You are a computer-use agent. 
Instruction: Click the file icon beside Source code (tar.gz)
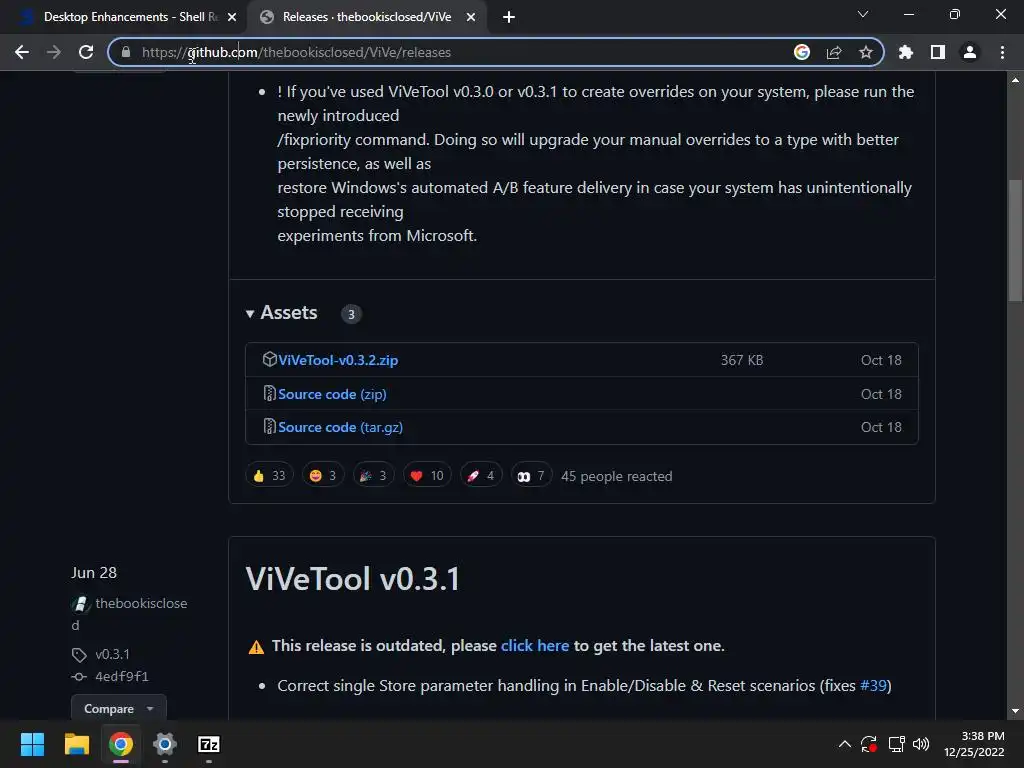click(269, 426)
